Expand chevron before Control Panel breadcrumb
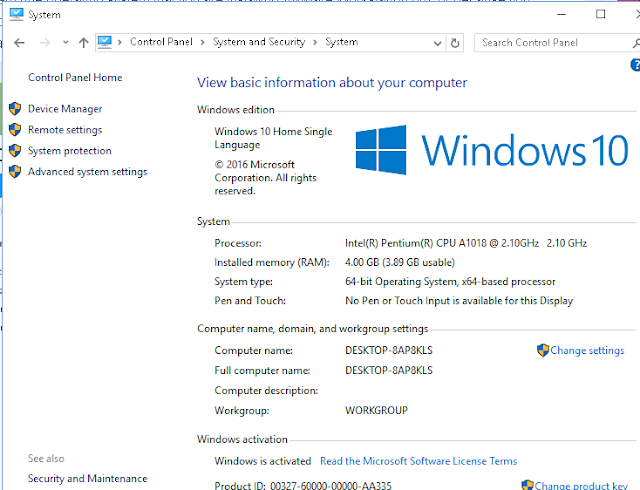This screenshot has height=490, width=640. [x=120, y=42]
